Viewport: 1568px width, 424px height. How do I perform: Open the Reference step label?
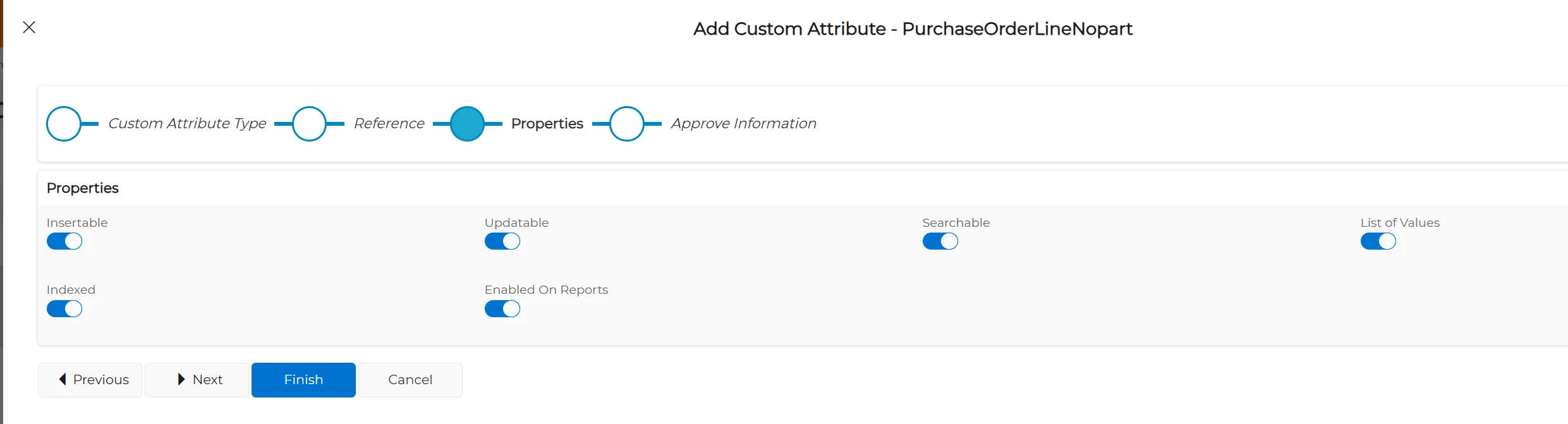point(389,124)
